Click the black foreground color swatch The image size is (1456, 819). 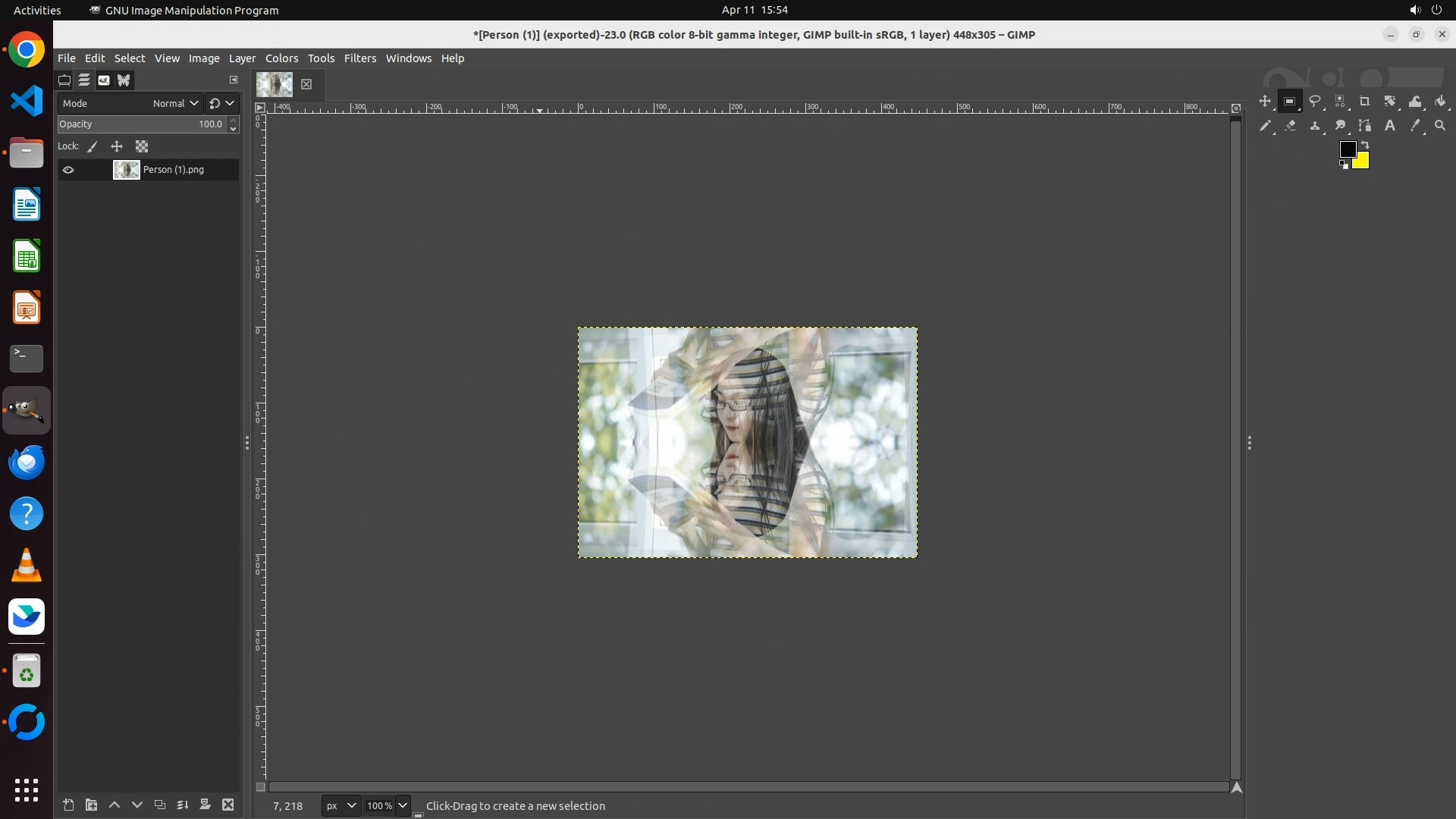pyautogui.click(x=1347, y=149)
